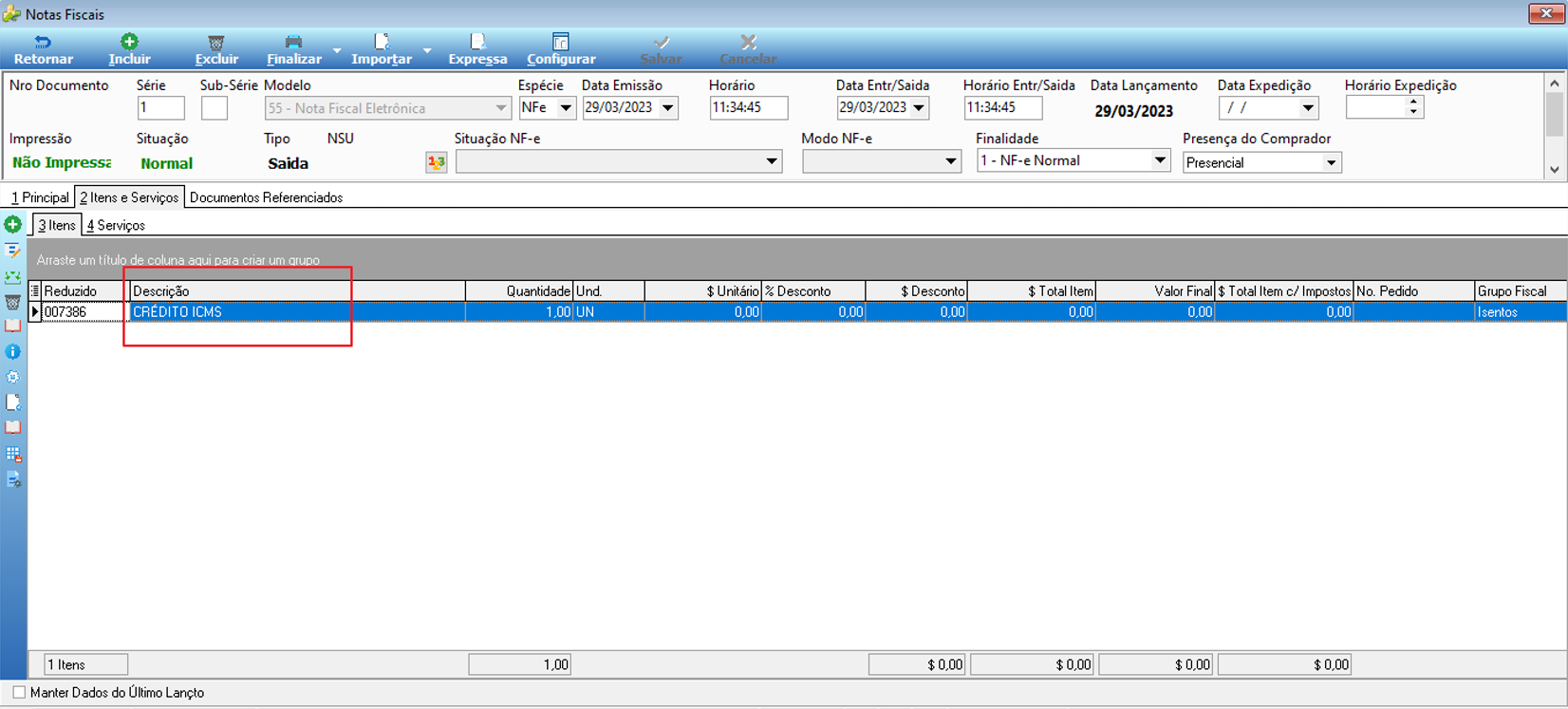This screenshot has width=1568, height=709.
Task: Open the Espécie NFe dropdown
Action: (566, 107)
